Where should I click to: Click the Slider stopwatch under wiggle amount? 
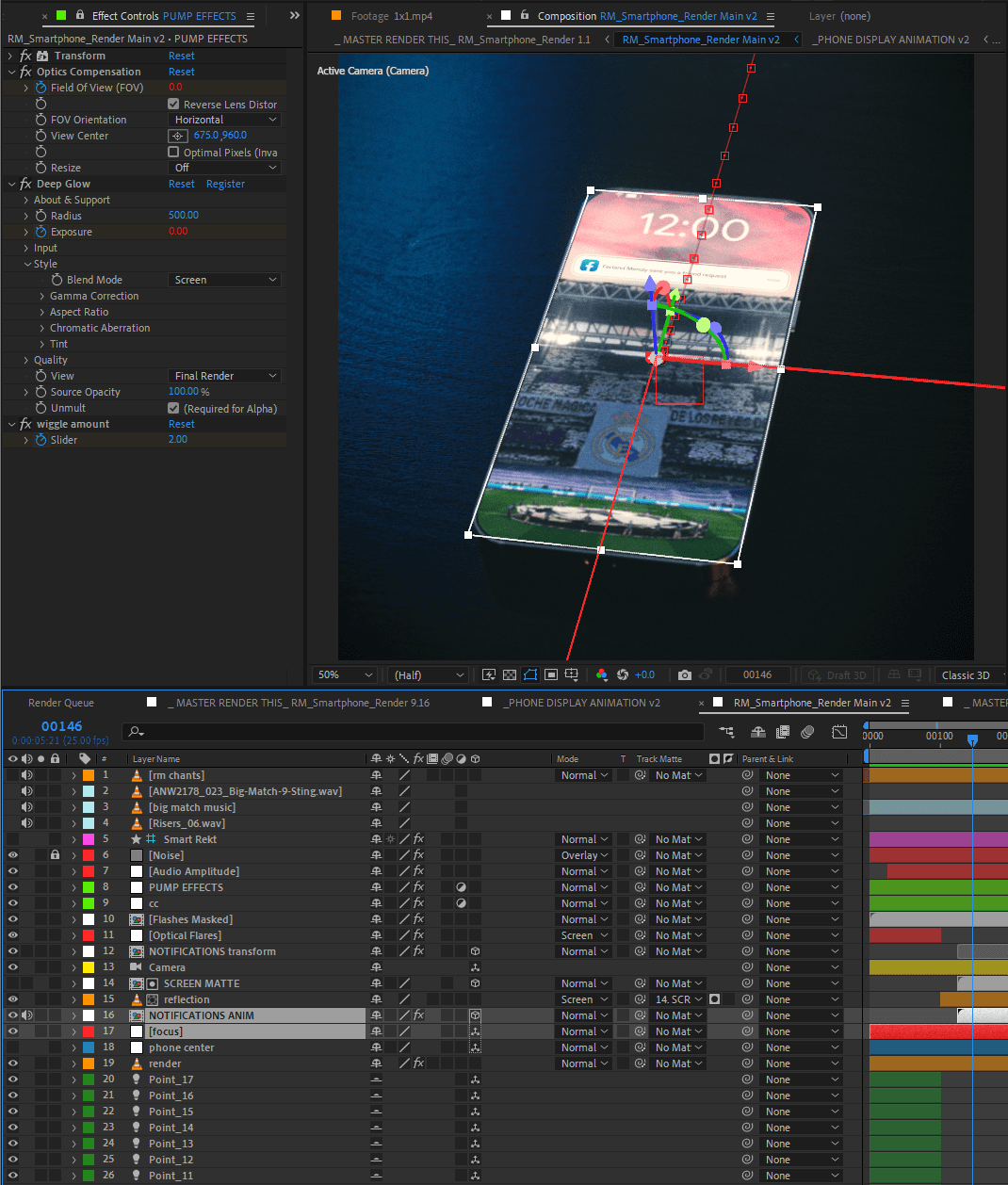coord(41,440)
